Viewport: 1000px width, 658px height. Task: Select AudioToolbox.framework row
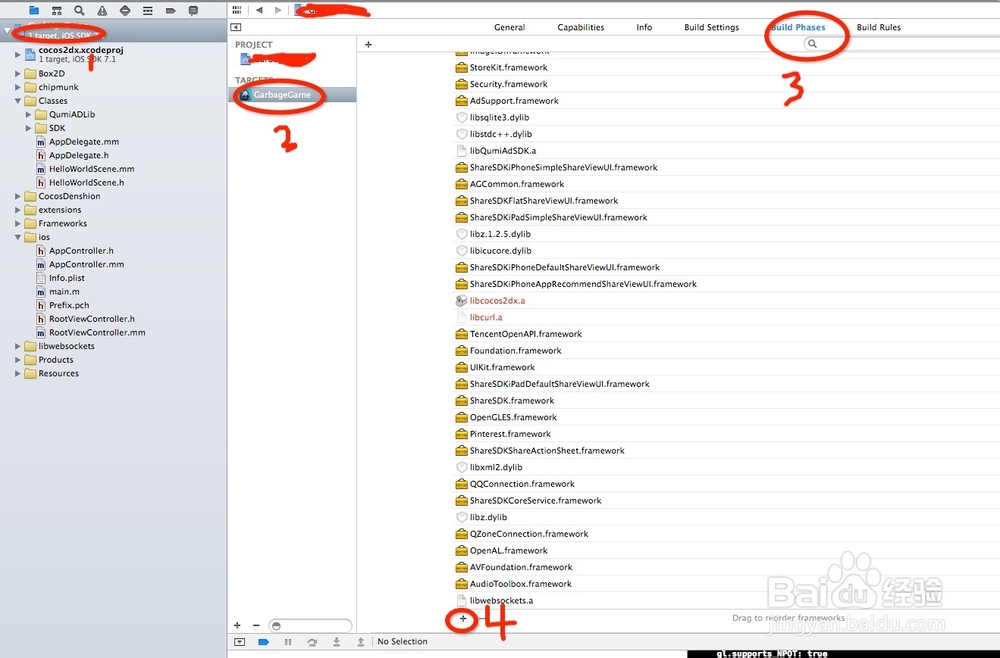tap(726, 583)
